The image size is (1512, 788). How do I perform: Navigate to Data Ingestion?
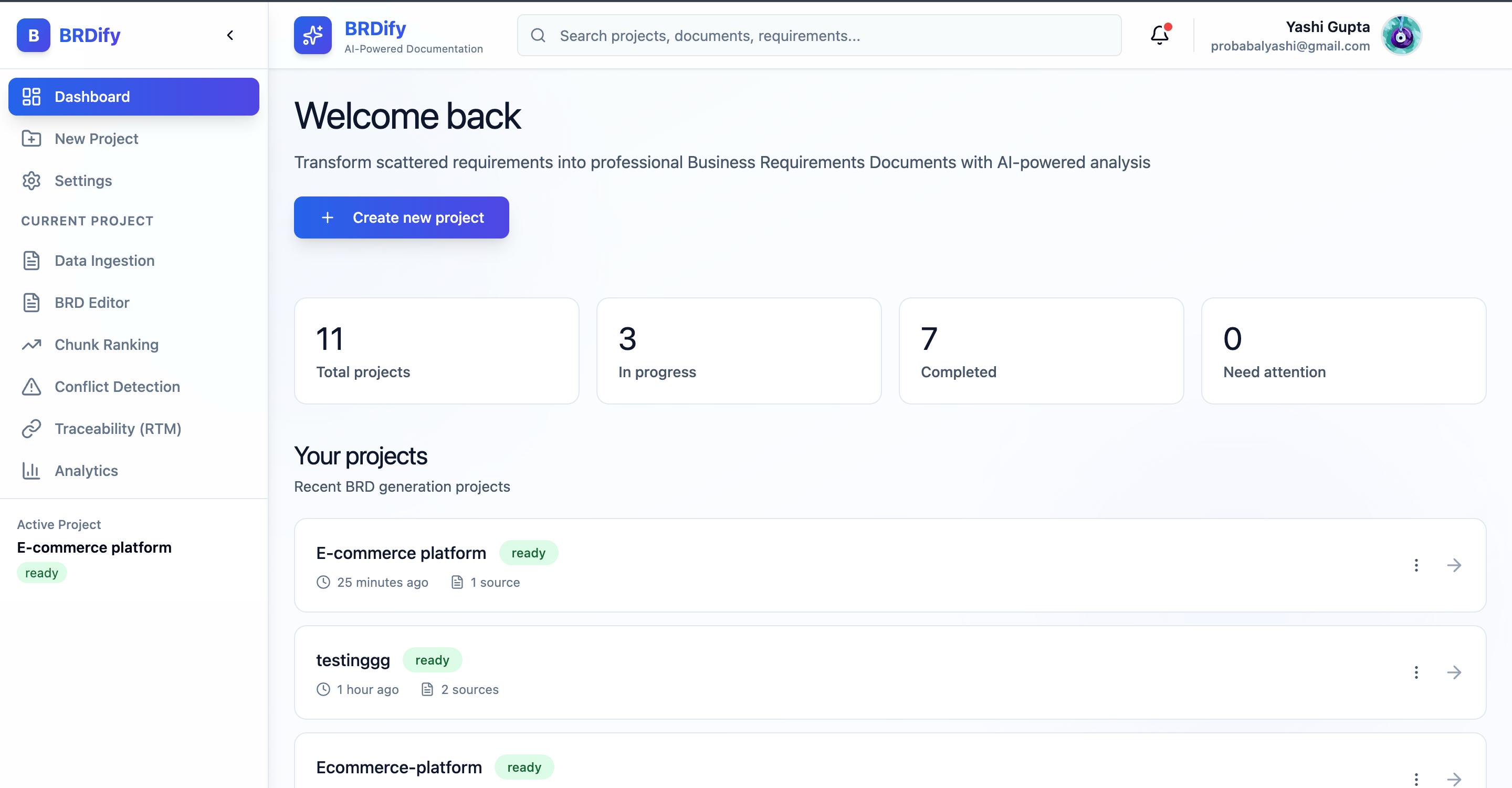pos(134,261)
